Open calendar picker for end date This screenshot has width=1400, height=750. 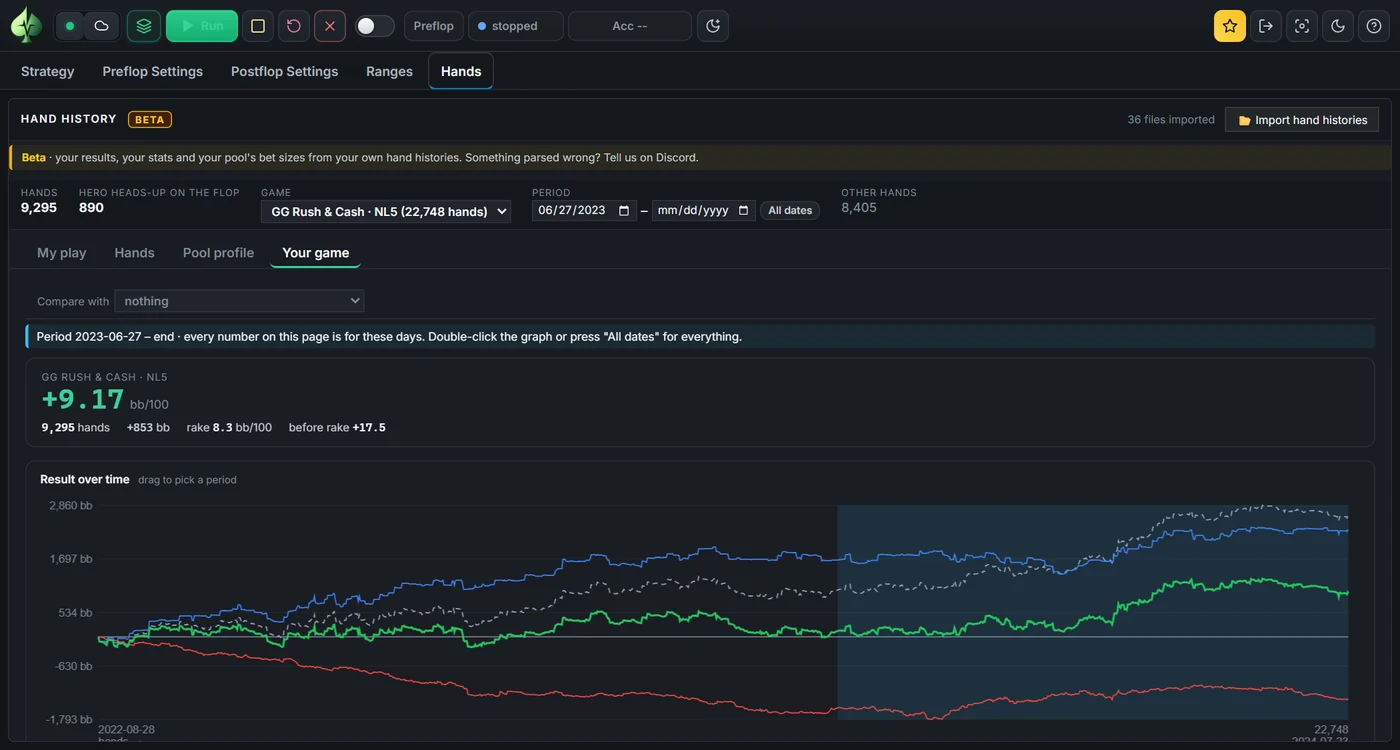coord(743,211)
